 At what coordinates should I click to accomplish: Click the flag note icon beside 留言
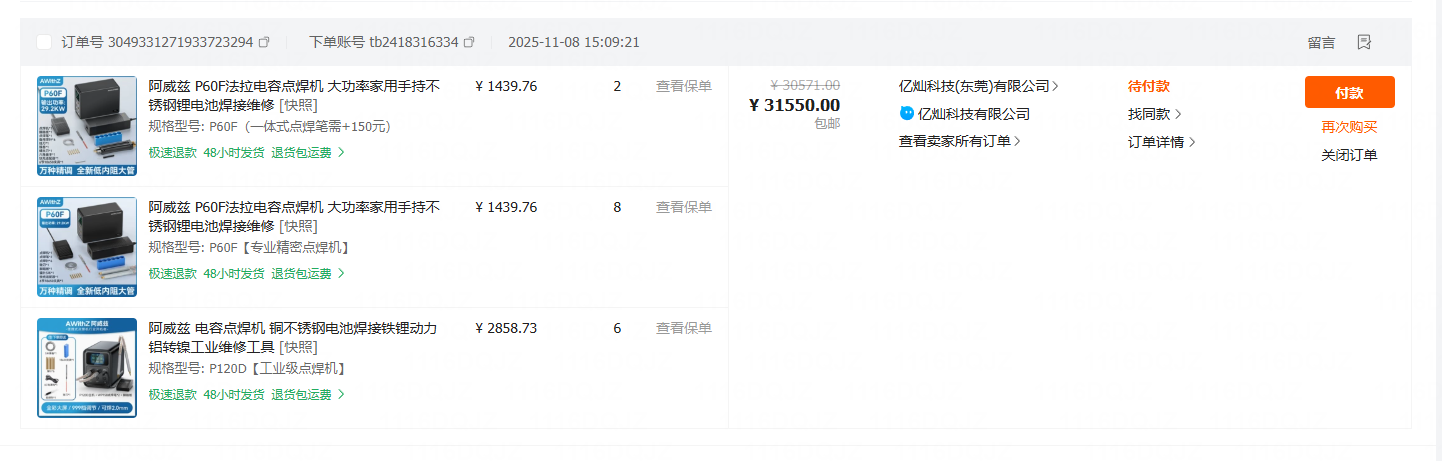tap(1363, 42)
